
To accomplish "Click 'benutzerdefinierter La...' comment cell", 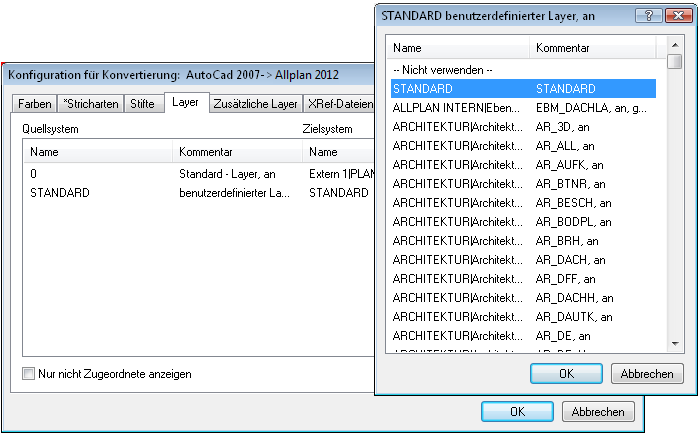I will coord(234,193).
